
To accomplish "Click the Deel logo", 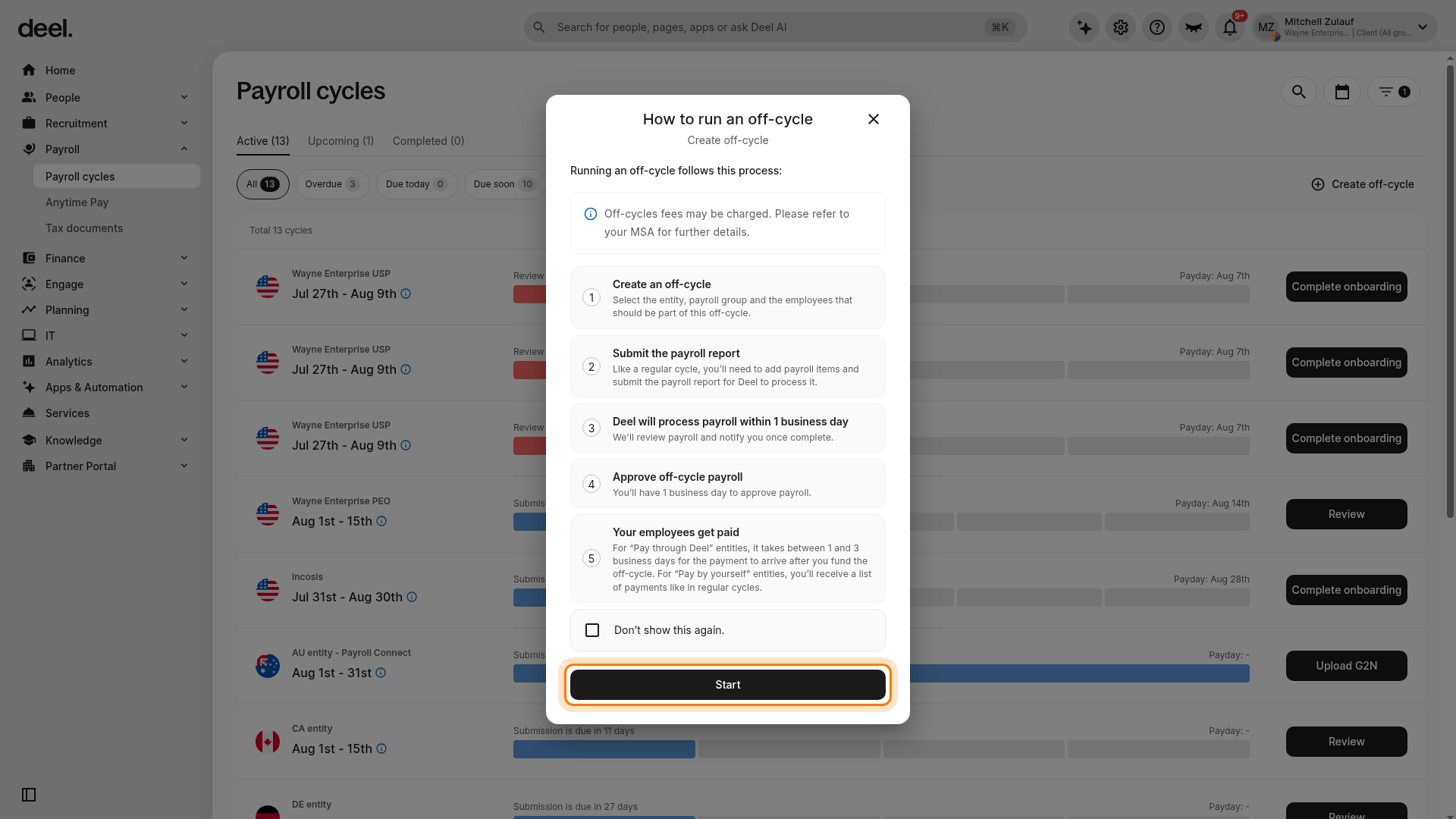I will [45, 28].
